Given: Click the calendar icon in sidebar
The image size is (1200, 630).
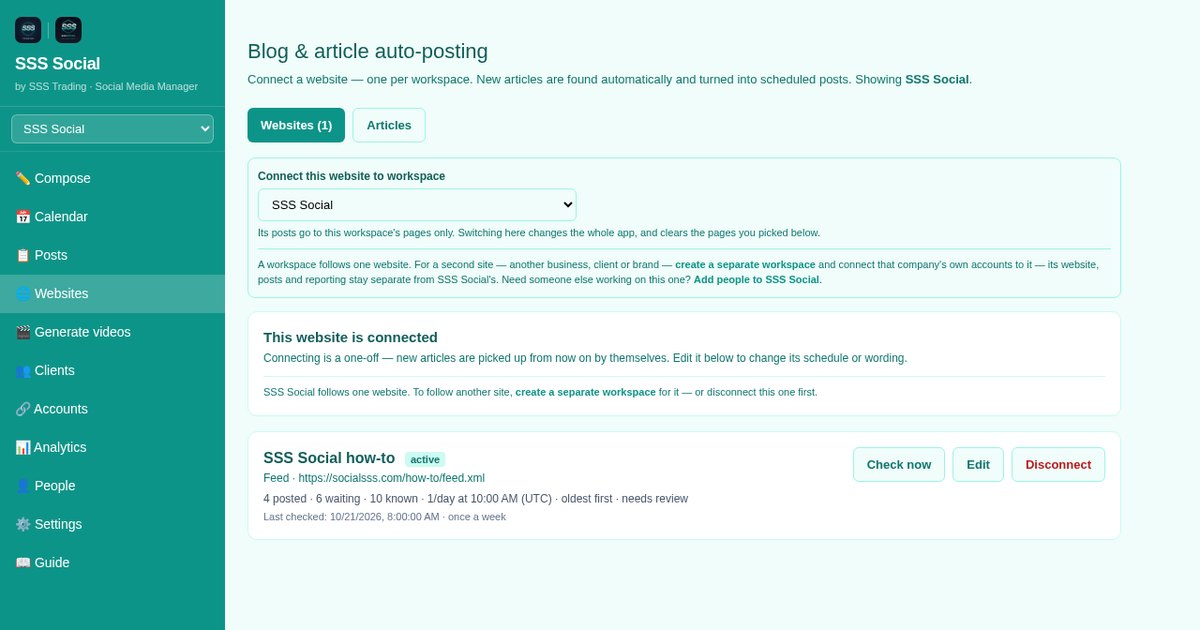Looking at the screenshot, I should click(x=23, y=217).
